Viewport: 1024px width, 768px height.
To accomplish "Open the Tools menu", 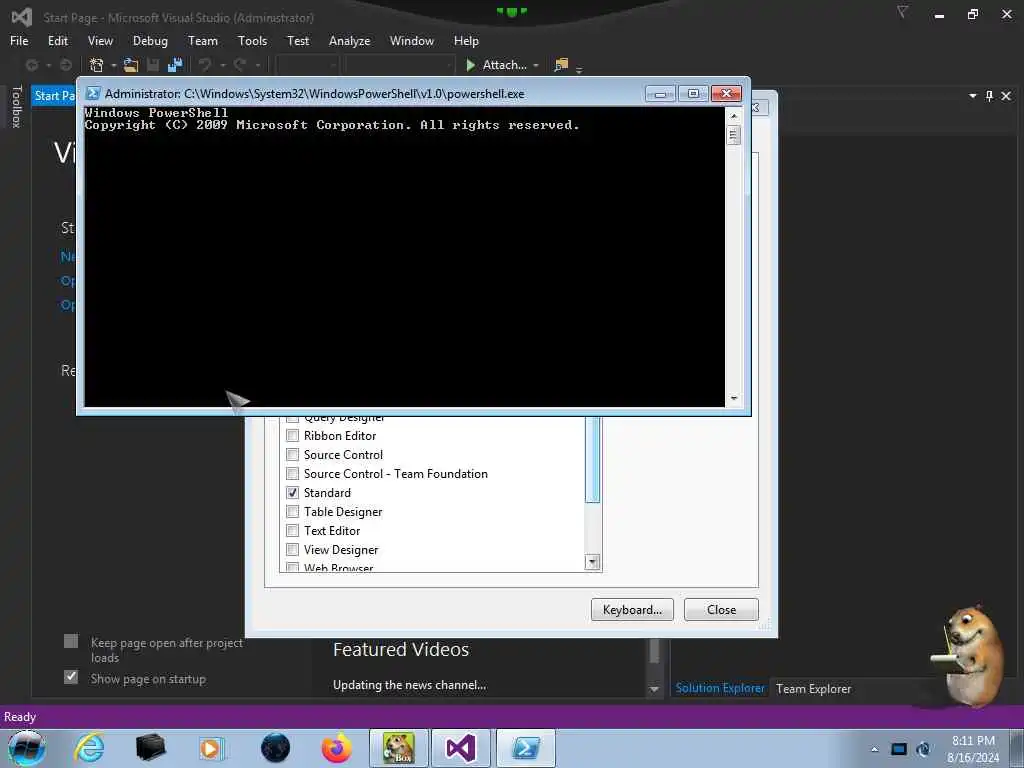I will (x=252, y=40).
